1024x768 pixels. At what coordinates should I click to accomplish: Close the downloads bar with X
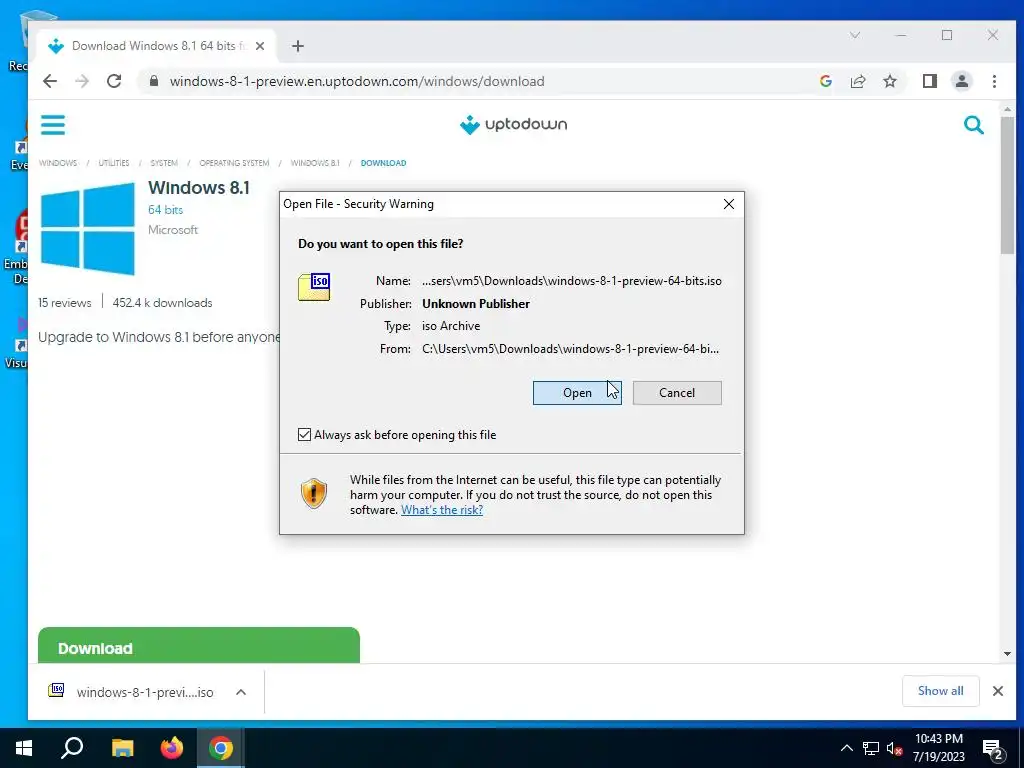997,691
